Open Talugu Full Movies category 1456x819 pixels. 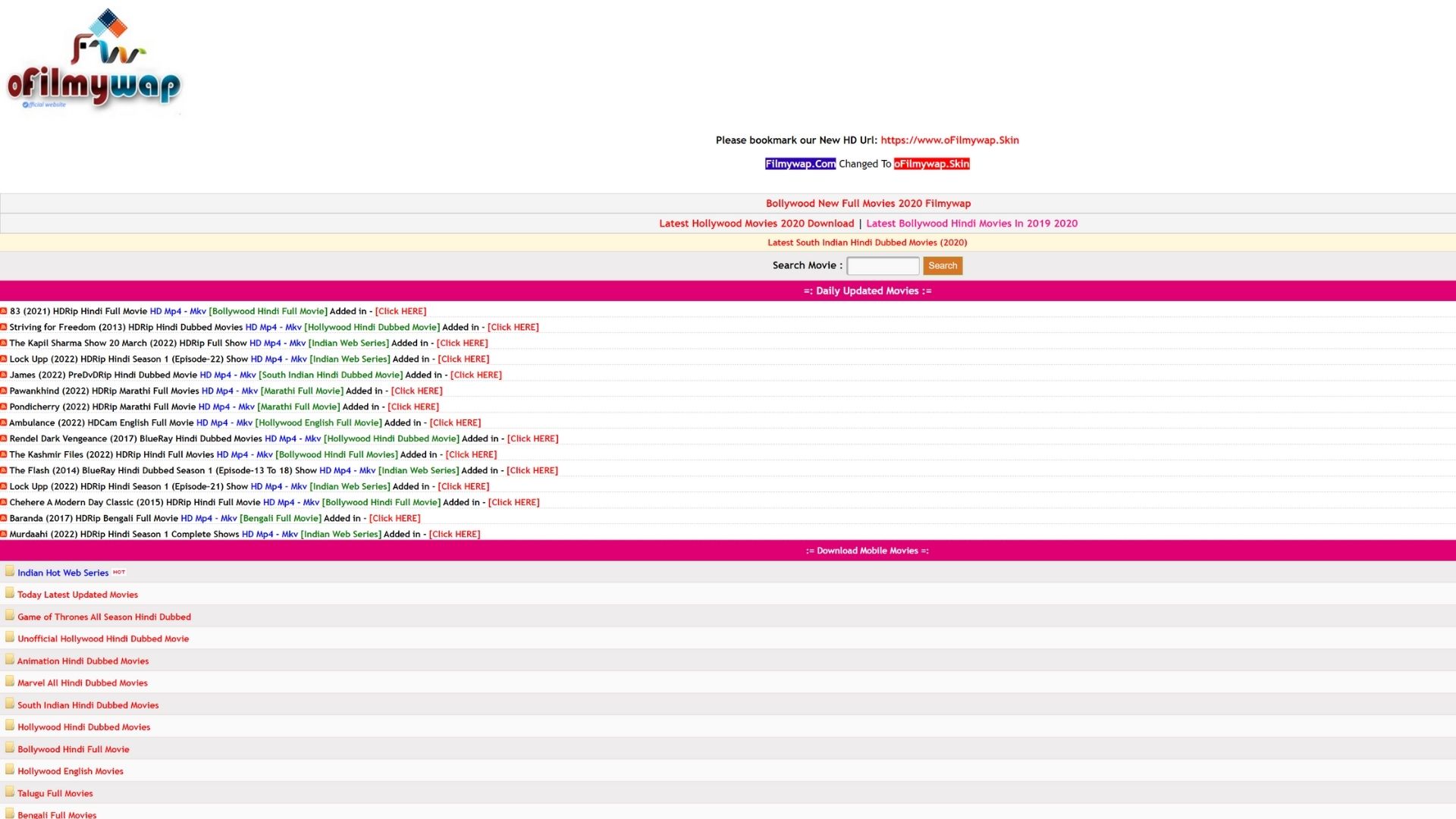pyautogui.click(x=55, y=792)
